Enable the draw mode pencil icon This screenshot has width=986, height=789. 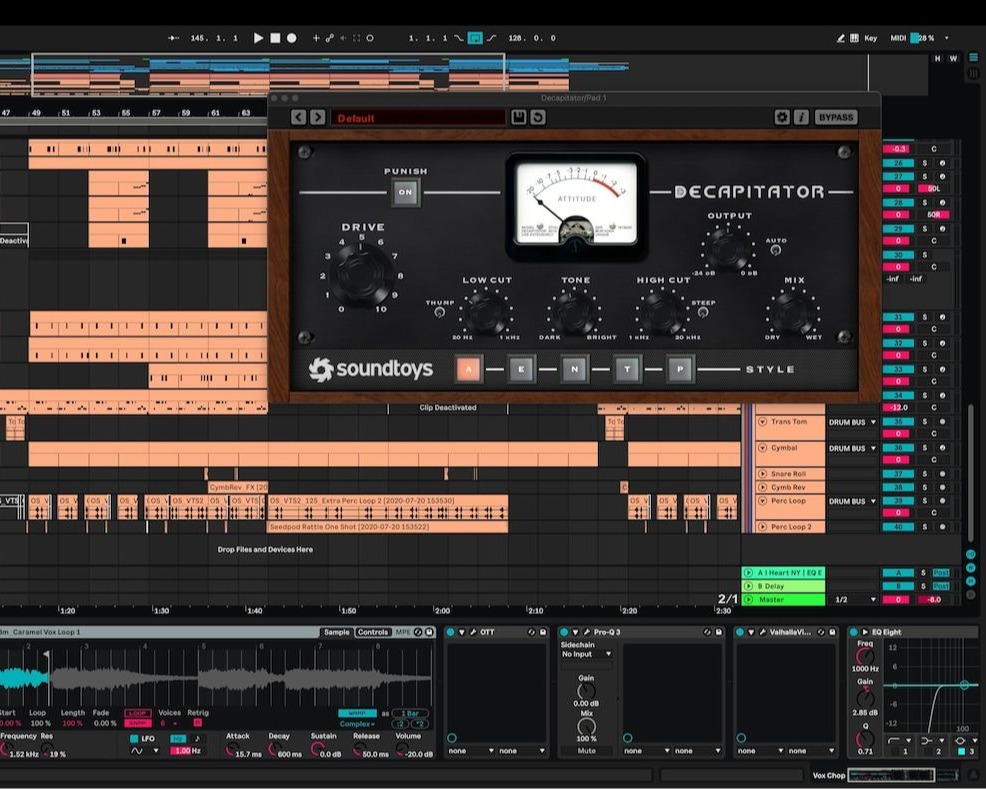[841, 38]
